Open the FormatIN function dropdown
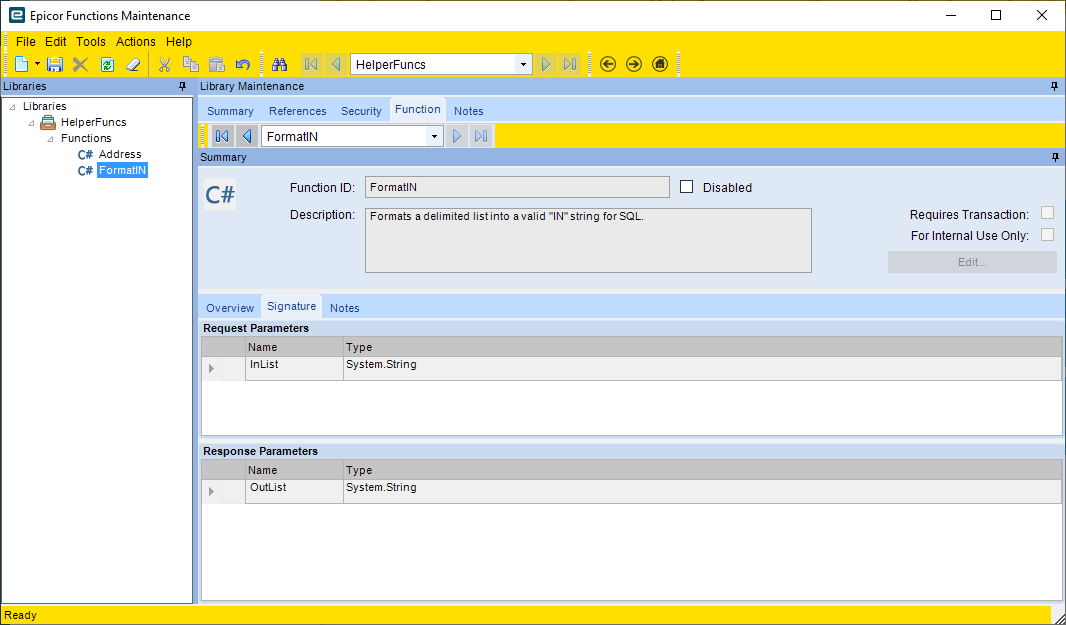The height and width of the screenshot is (625, 1066). [434, 137]
